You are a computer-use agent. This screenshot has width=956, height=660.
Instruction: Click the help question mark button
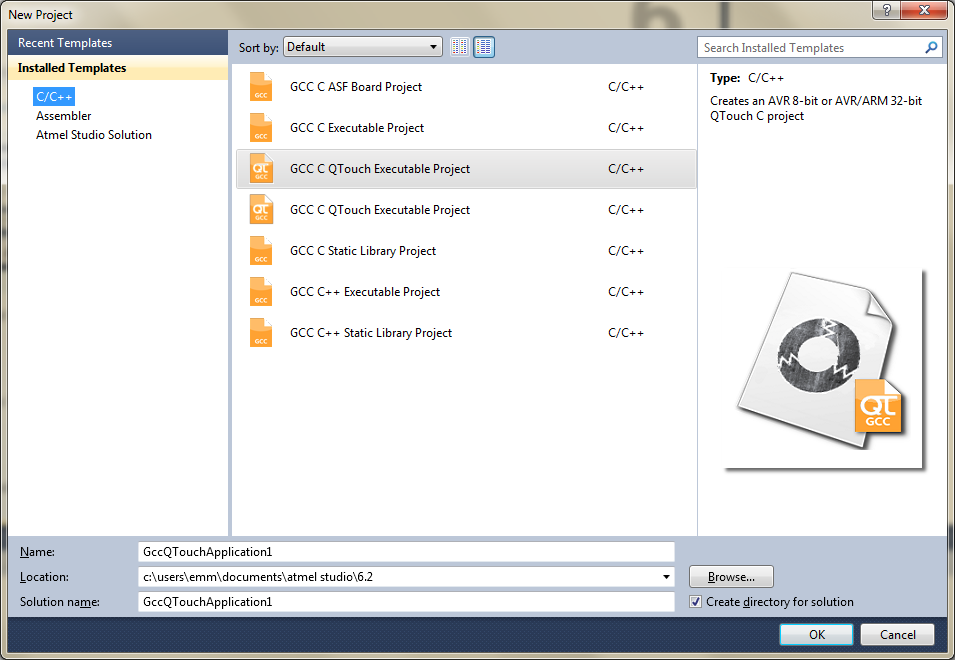click(x=886, y=10)
